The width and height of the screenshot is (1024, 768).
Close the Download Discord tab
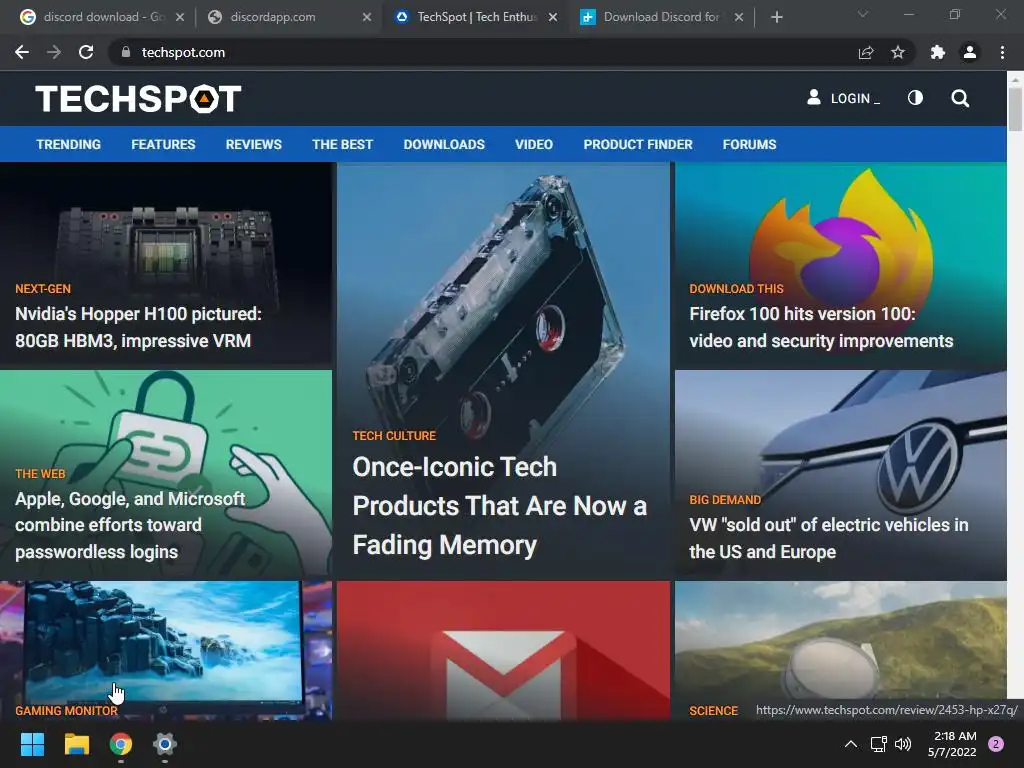[739, 17]
